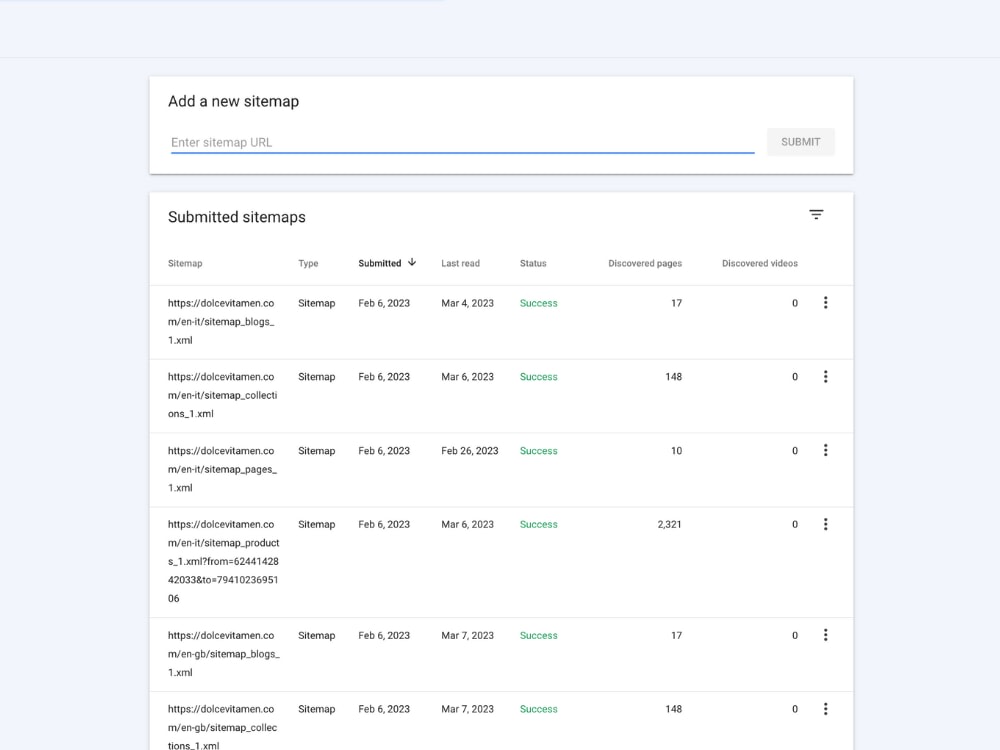Click the Discovered videos column header
This screenshot has width=1000, height=750.
[760, 263]
